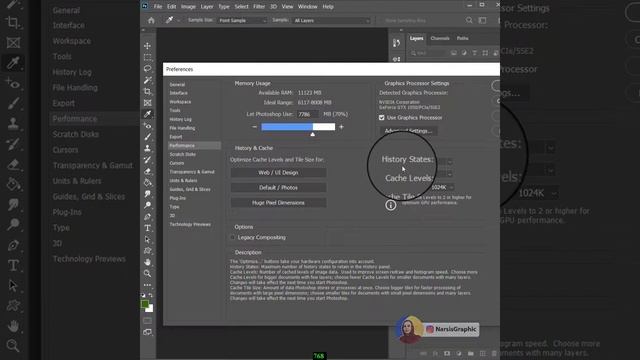Select the Magic Wand tool
The width and height of the screenshot is (640, 360).
(147, 80)
